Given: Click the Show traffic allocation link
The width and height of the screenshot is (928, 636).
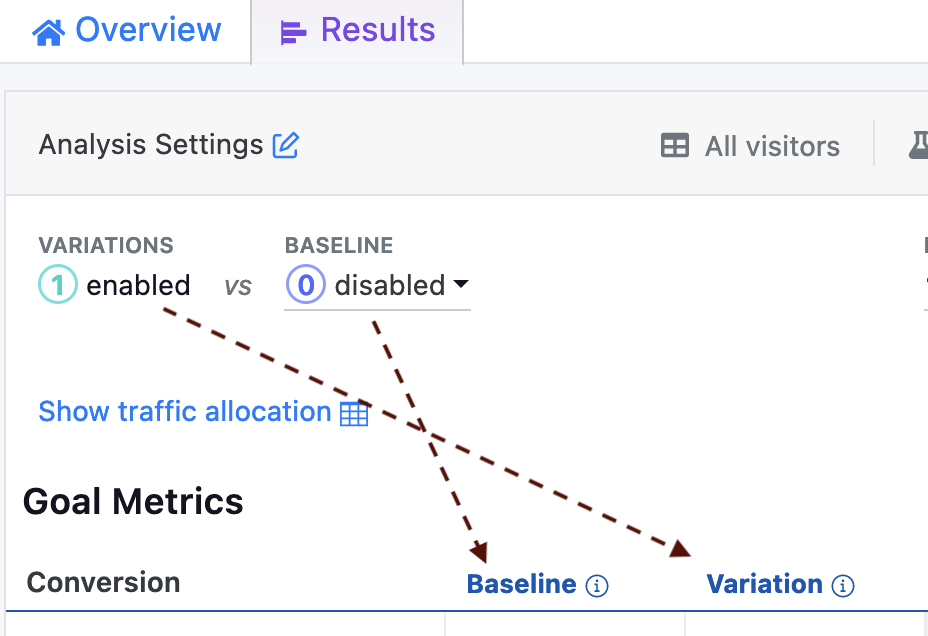Looking at the screenshot, I should click(185, 411).
